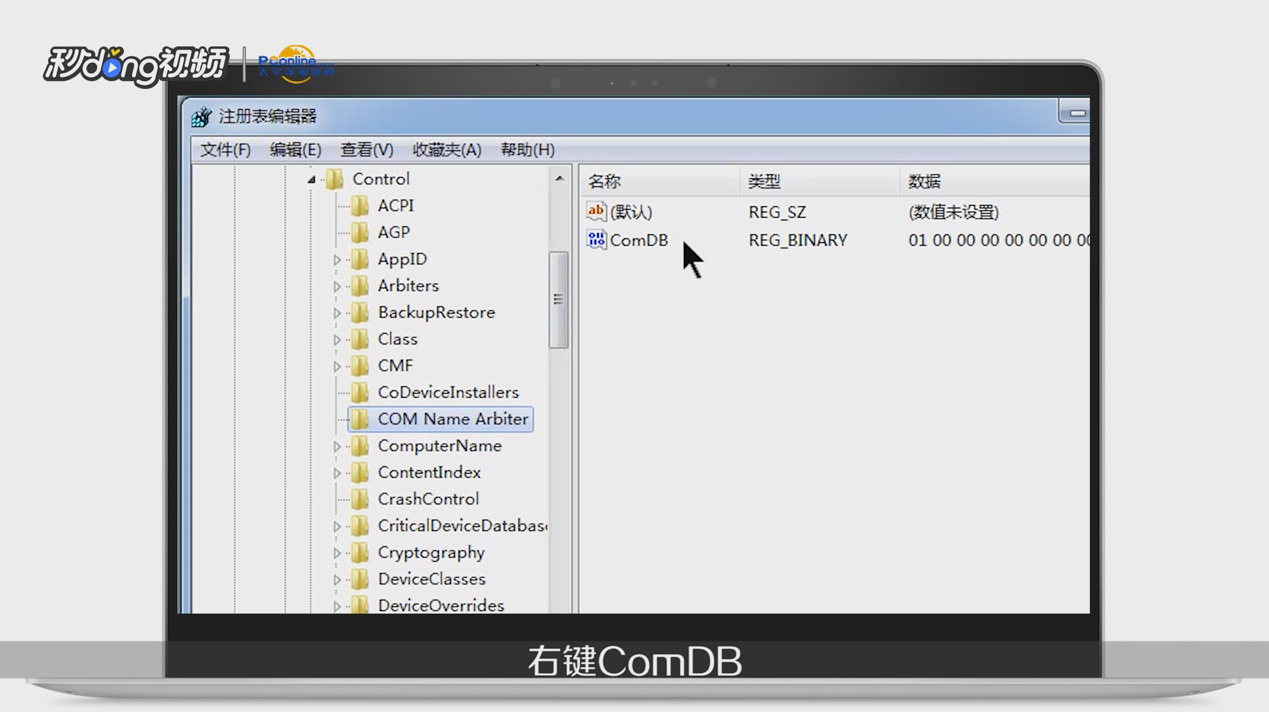Select the ComDB binary value icon
The width and height of the screenshot is (1269, 712).
[596, 240]
